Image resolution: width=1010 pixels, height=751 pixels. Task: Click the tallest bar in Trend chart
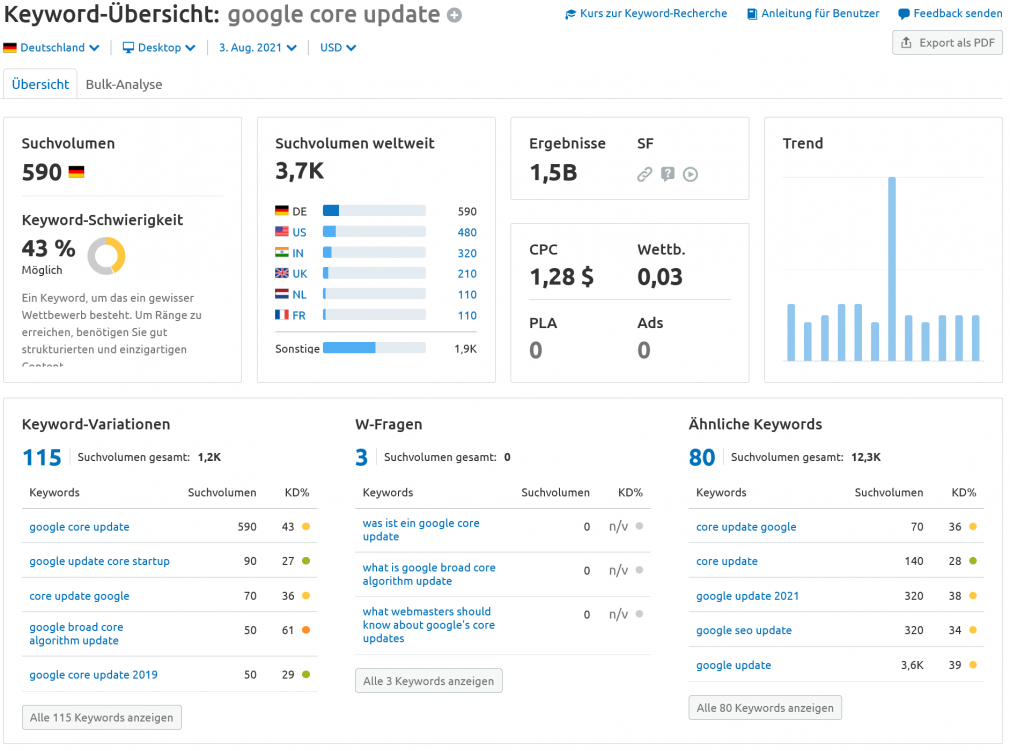(x=891, y=269)
